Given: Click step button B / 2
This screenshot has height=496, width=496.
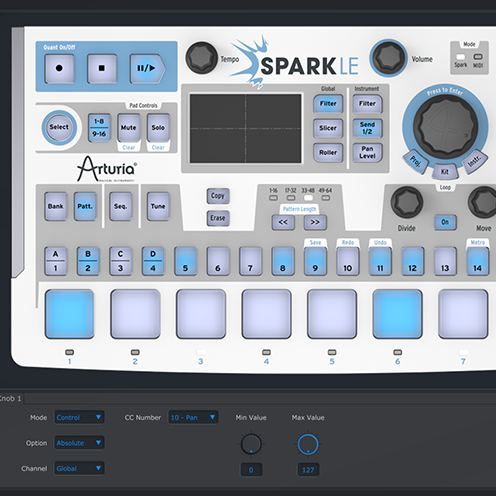Looking at the screenshot, I should coord(88,261).
